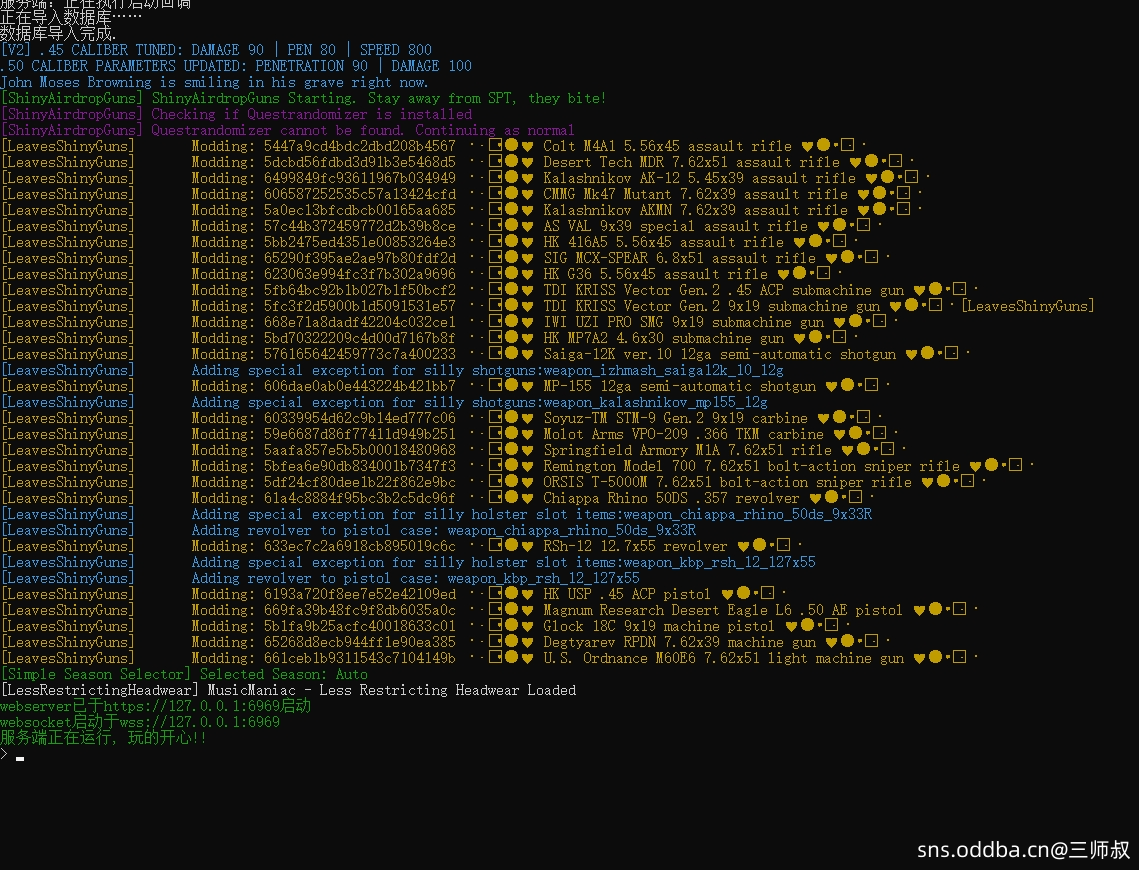Select the silly shotguns 'weapon_kalashnikov_mp155_12g' line
The image size is (1139, 870).
[x=384, y=402]
